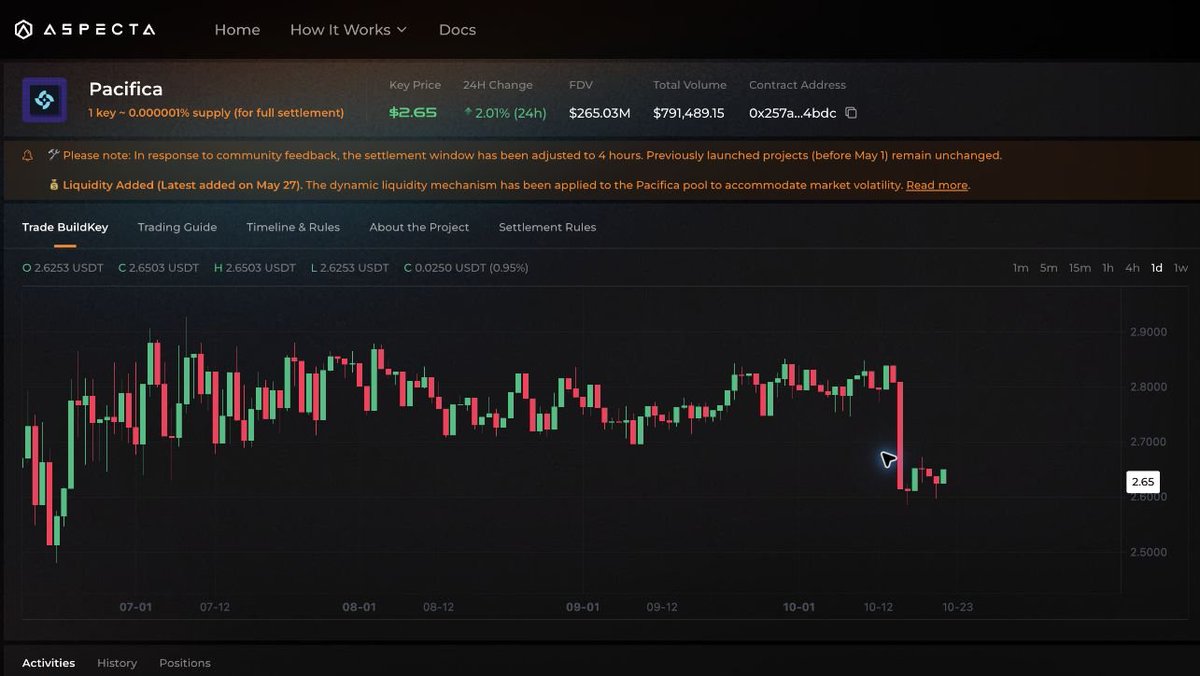Click the 07-01 date axis label
This screenshot has width=1200, height=676.
(x=135, y=607)
